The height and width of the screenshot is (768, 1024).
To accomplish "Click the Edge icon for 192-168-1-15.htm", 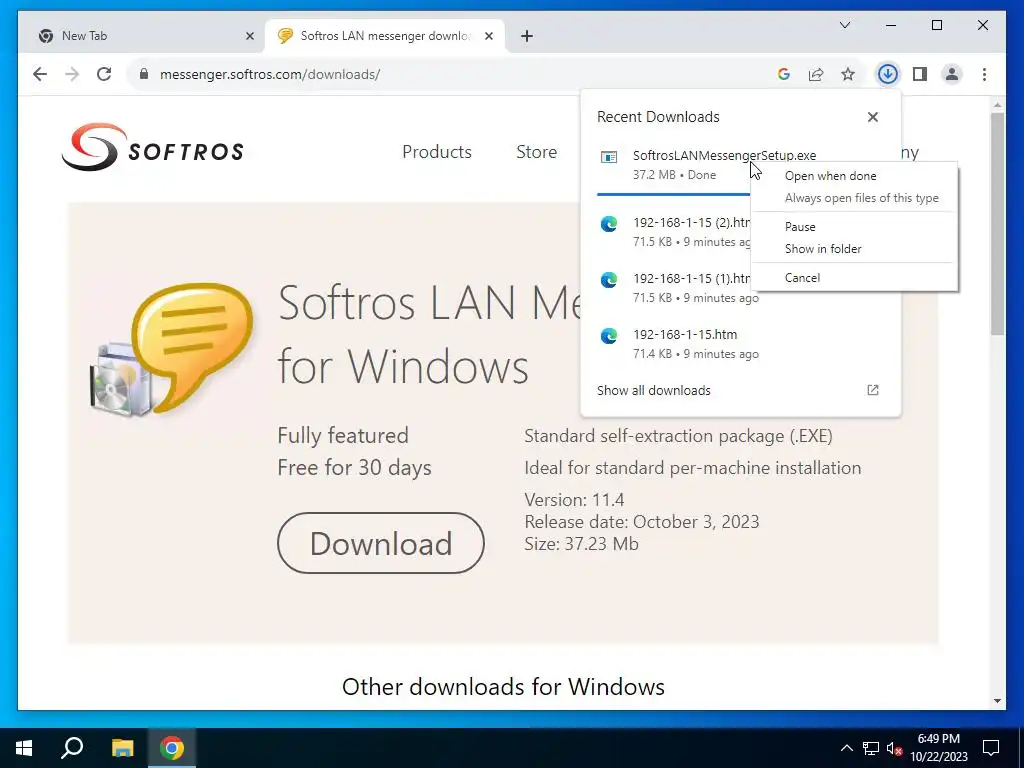I will click(609, 336).
